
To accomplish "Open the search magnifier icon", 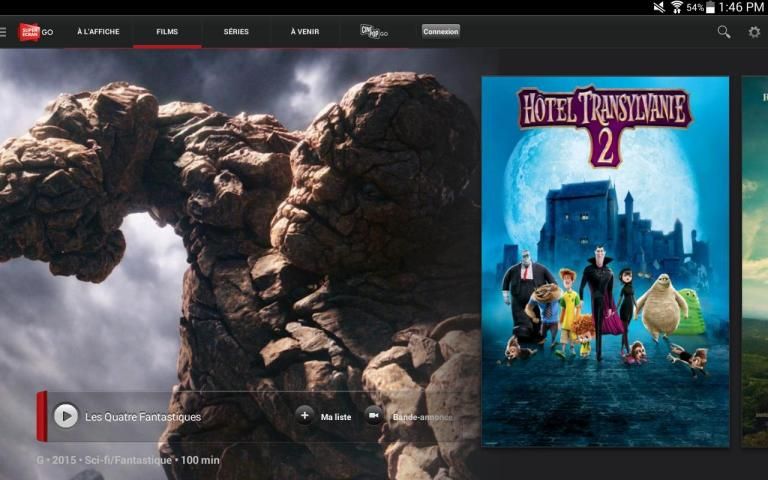I will tap(724, 32).
